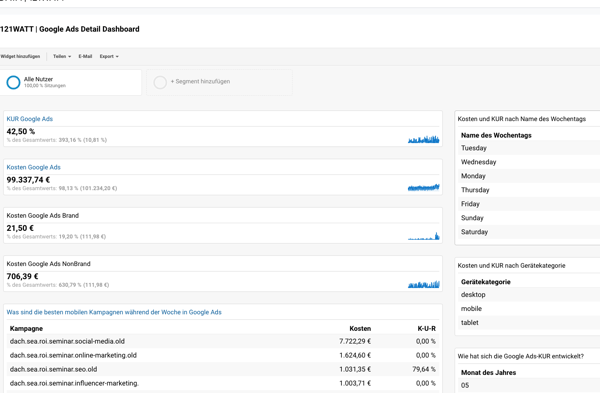Select the Alle Nutzer segment circle

pos(13,82)
